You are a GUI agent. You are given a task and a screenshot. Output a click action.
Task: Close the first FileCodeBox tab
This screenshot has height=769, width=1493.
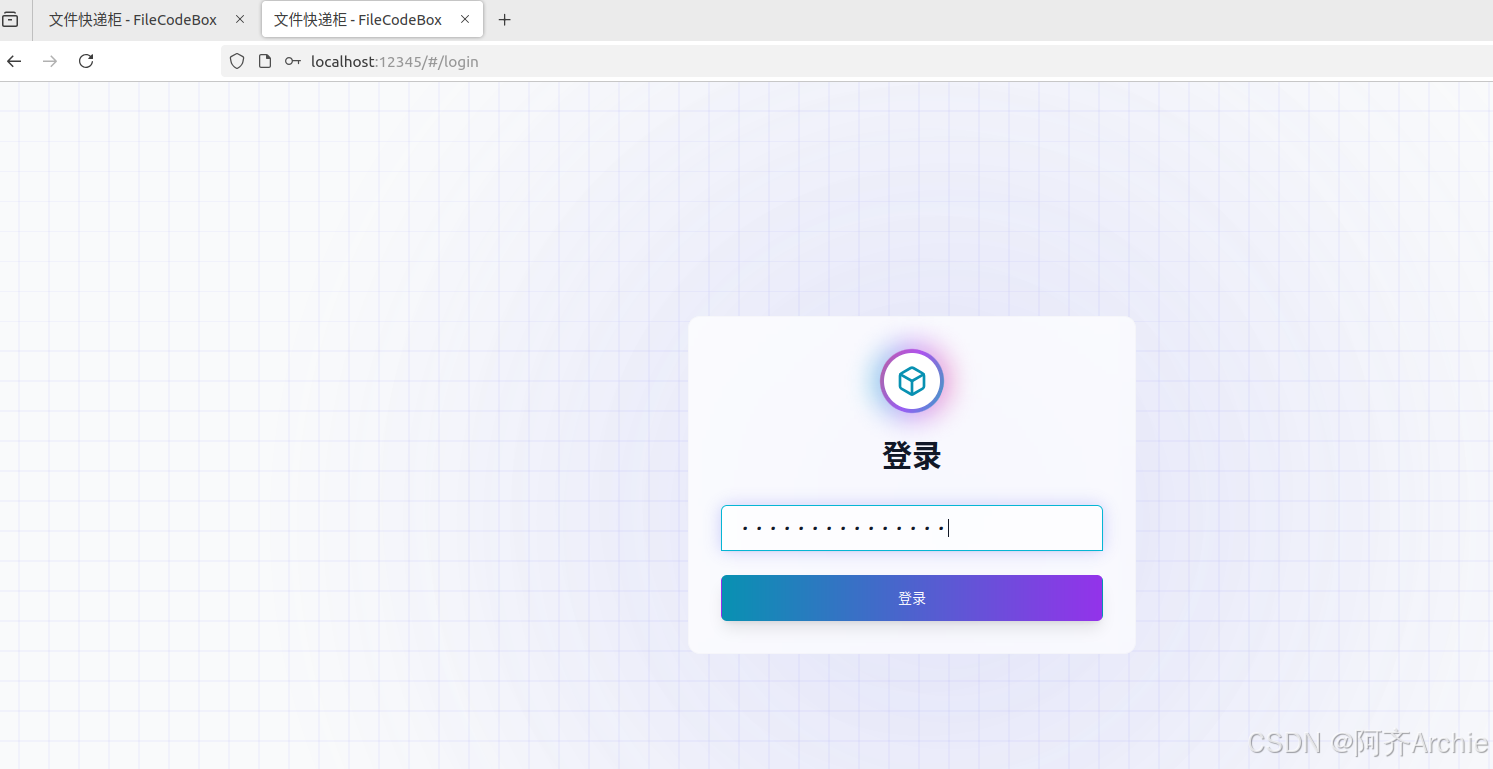tap(239, 18)
